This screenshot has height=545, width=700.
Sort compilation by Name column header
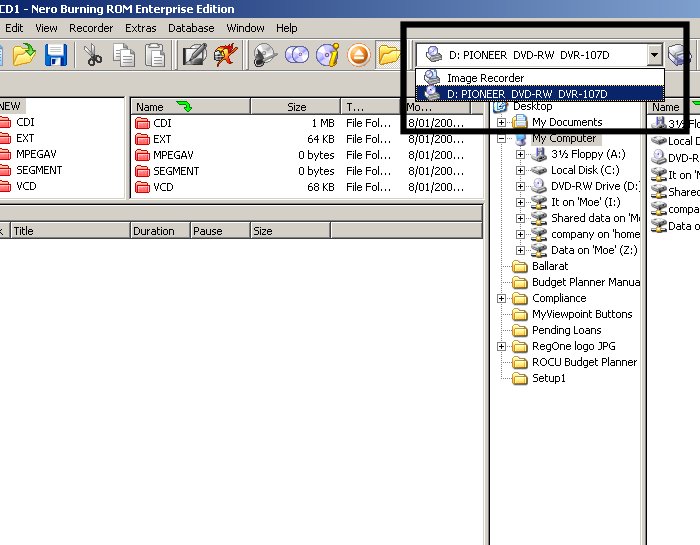191,107
